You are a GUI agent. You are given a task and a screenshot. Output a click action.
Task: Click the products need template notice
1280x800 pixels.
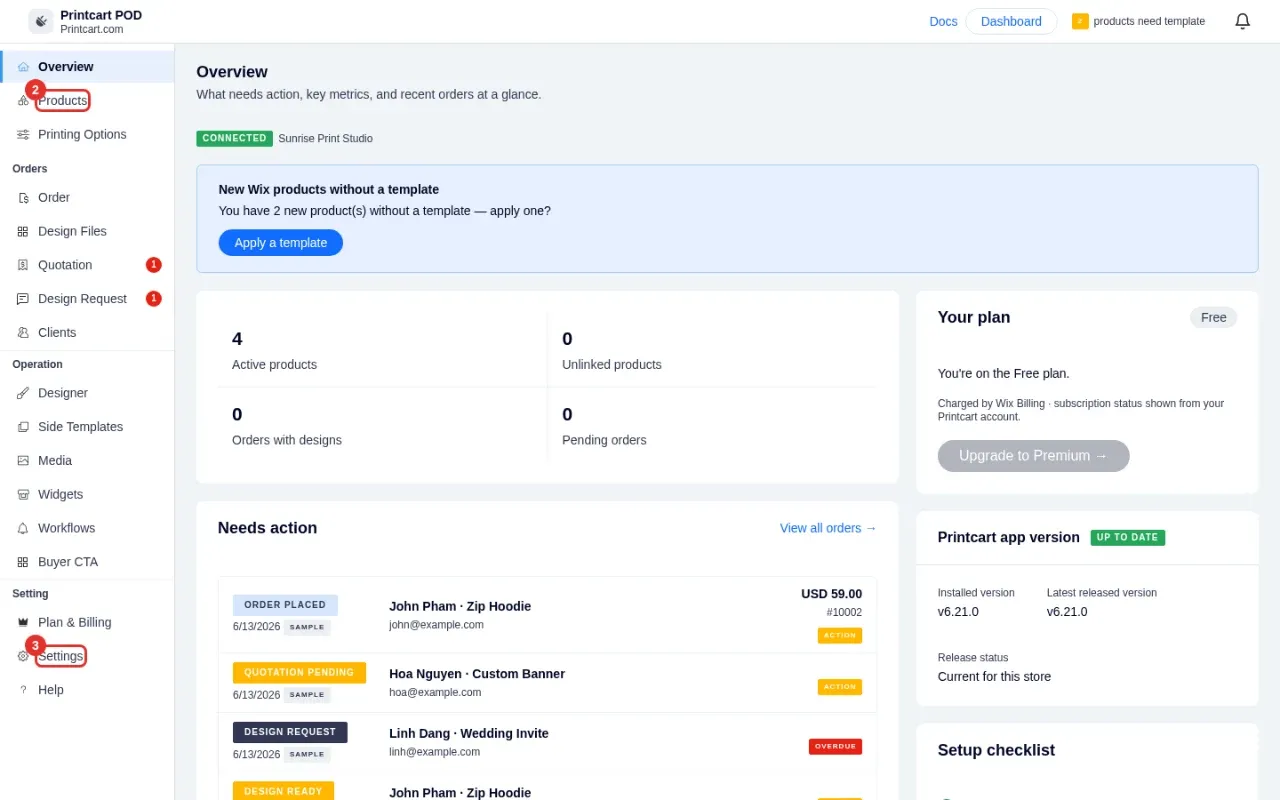pos(1138,21)
